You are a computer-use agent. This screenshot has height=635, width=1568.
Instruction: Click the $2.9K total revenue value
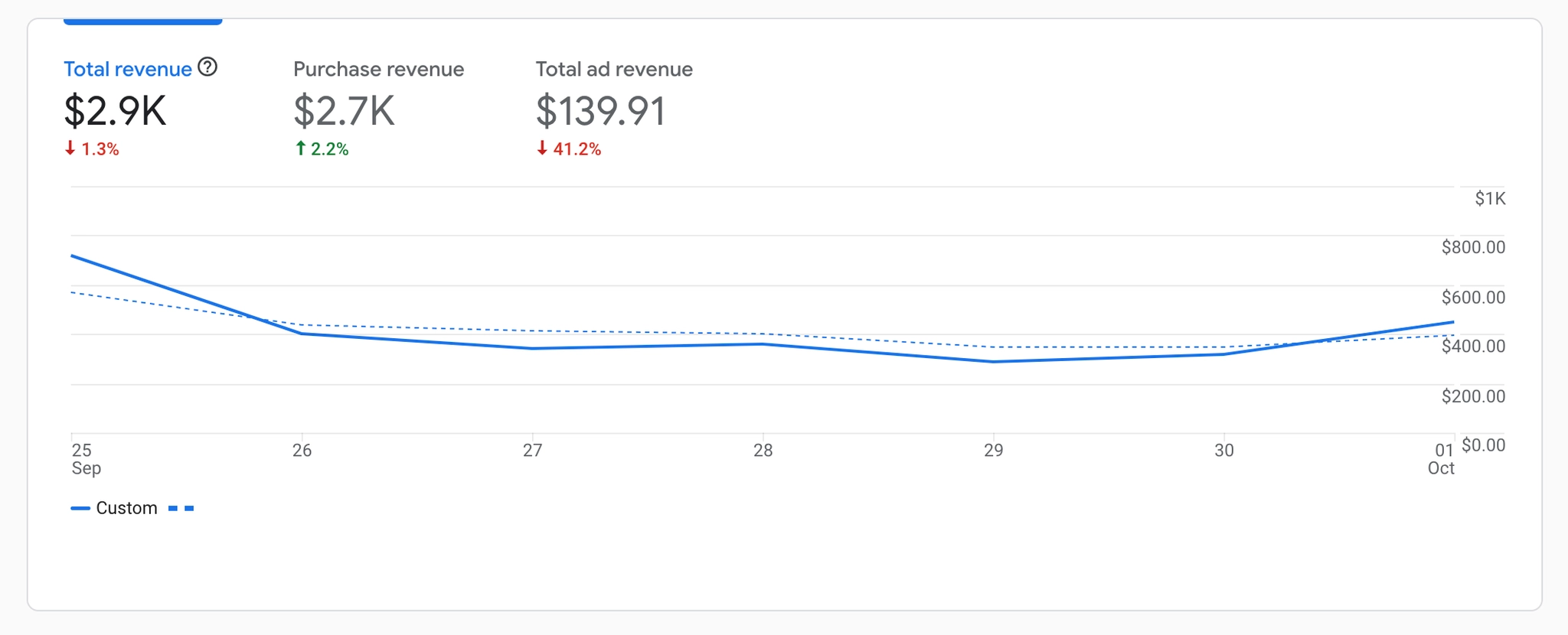(x=115, y=111)
